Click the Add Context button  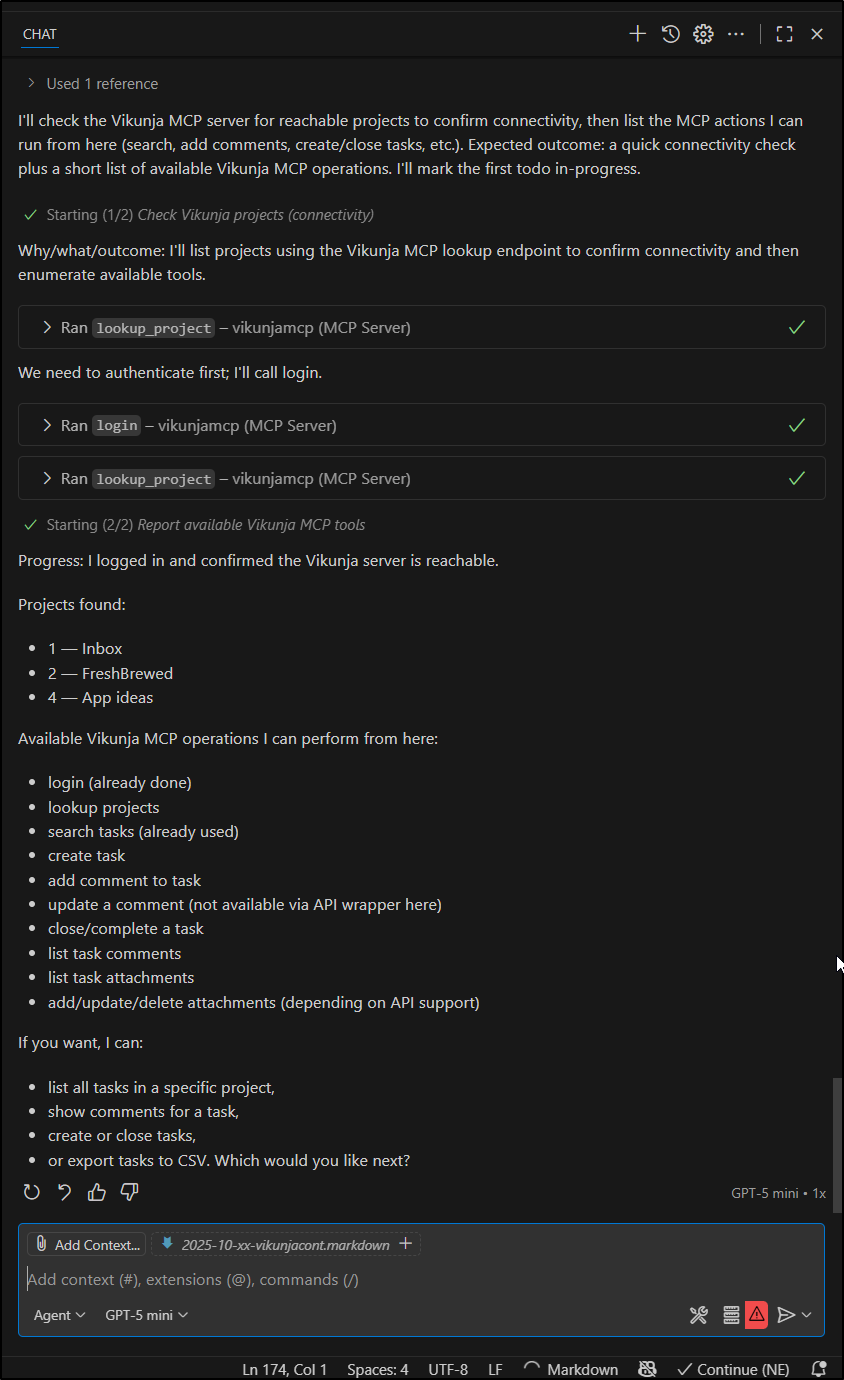tap(87, 1244)
